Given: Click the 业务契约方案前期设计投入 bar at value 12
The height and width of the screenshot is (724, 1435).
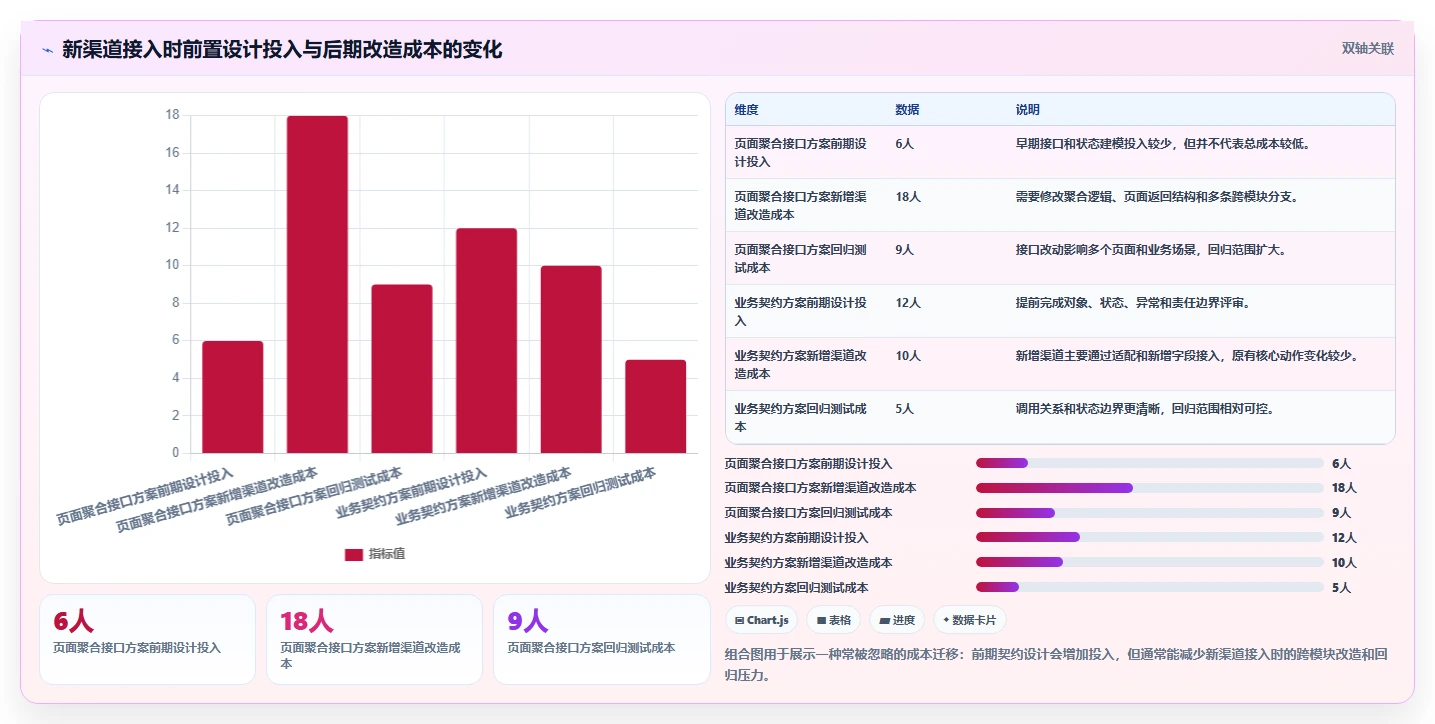Looking at the screenshot, I should point(486,341).
